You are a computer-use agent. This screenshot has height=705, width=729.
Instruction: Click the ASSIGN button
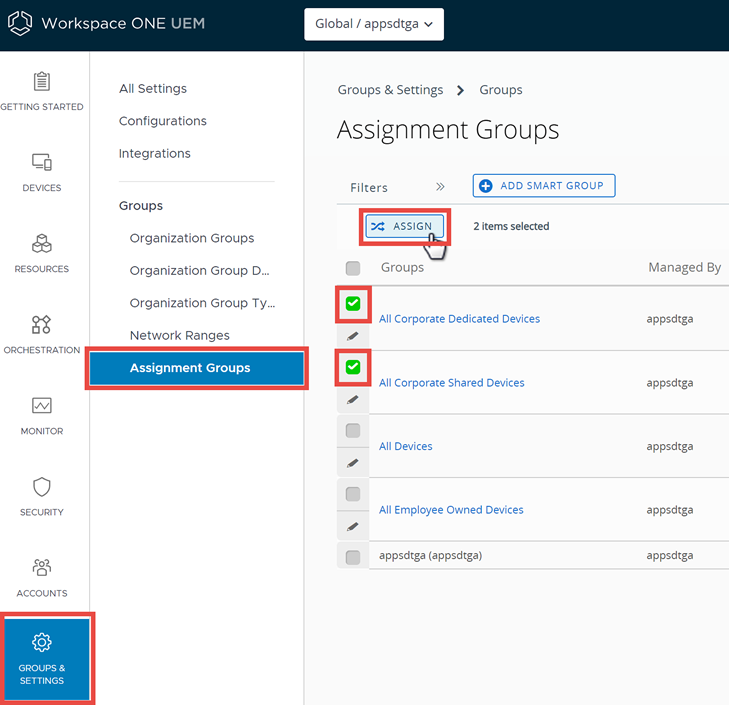point(404,226)
